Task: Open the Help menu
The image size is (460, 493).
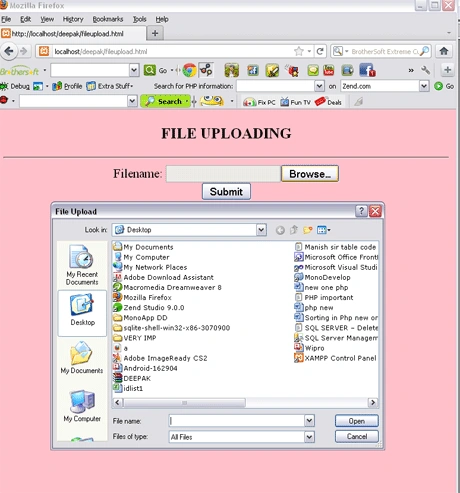Action: 162,19
